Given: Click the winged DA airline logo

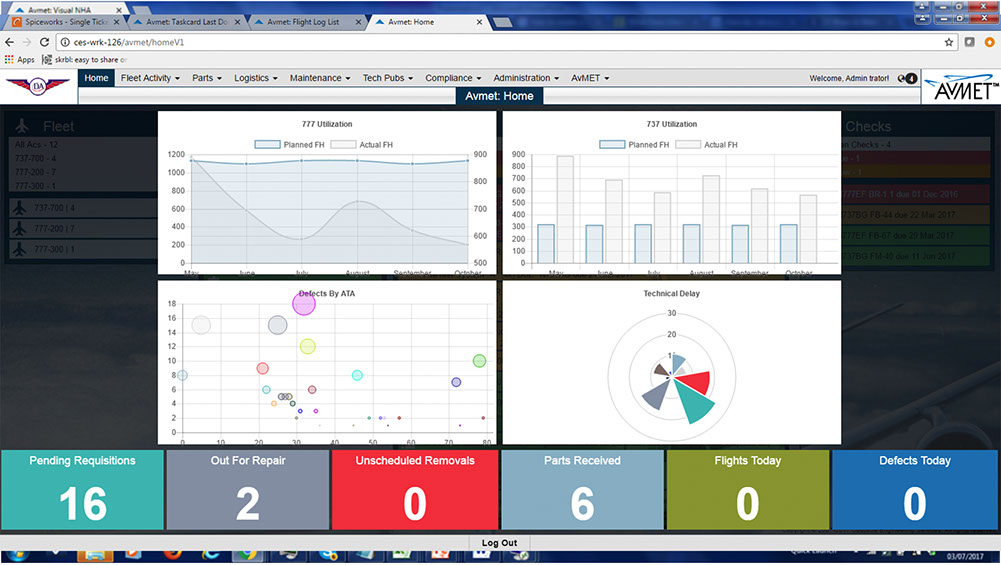Looking at the screenshot, I should click(38, 86).
